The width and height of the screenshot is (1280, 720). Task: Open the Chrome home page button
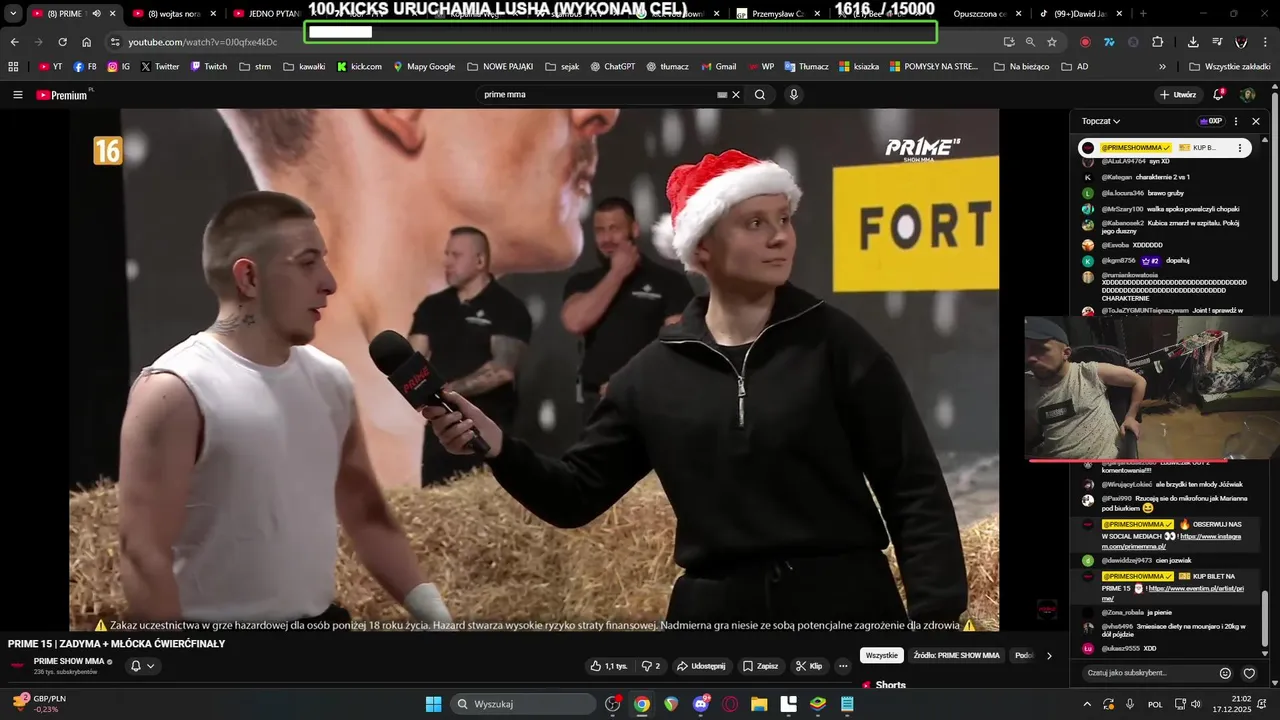pos(87,42)
